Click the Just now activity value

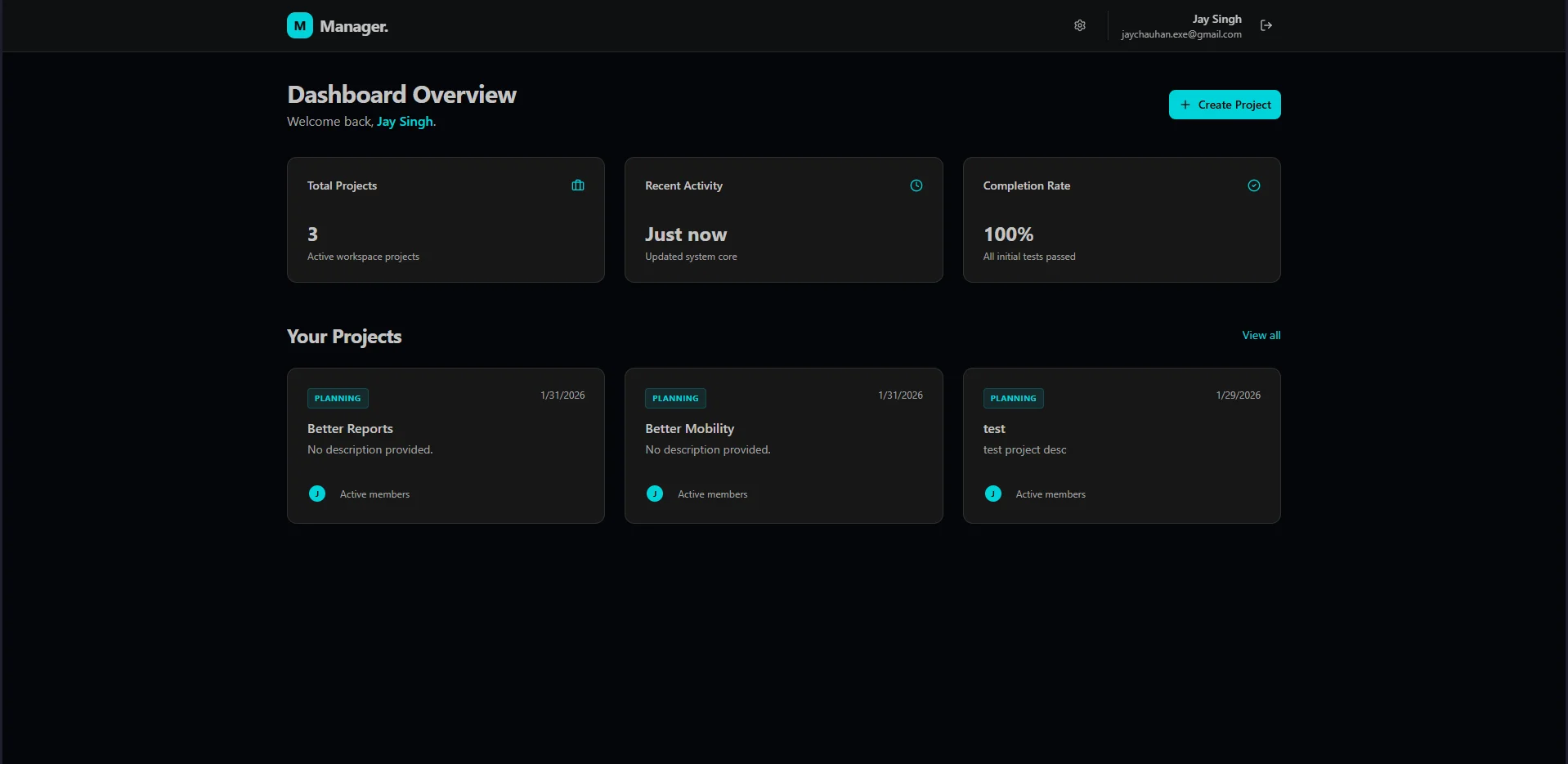[x=686, y=235]
